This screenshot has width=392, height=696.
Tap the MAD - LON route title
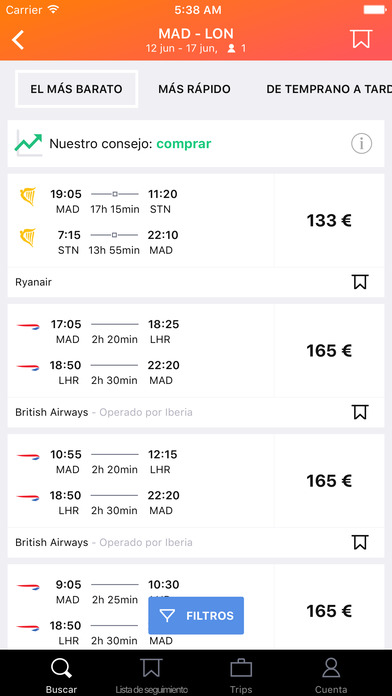[x=196, y=34]
